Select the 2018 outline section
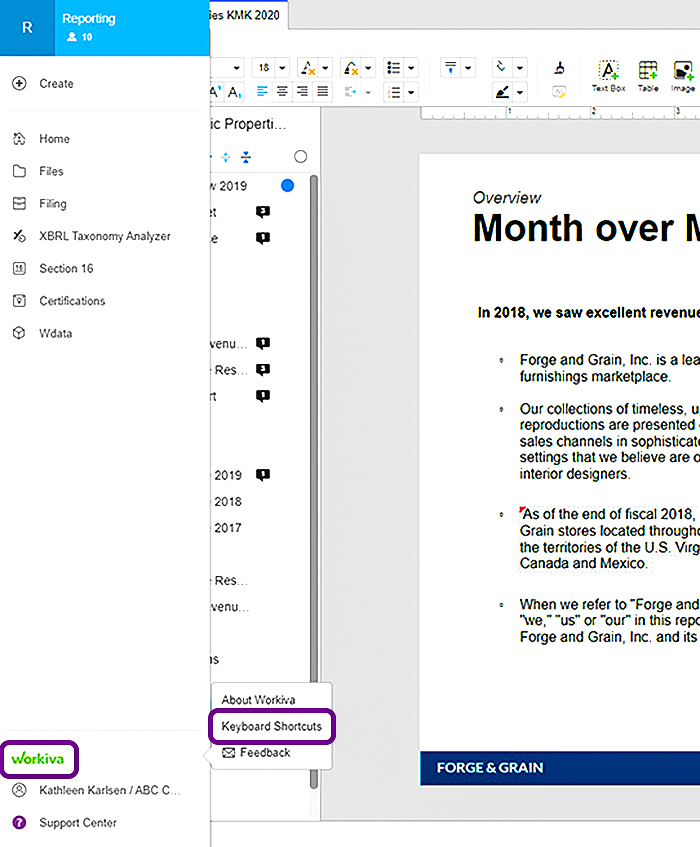 [x=227, y=501]
